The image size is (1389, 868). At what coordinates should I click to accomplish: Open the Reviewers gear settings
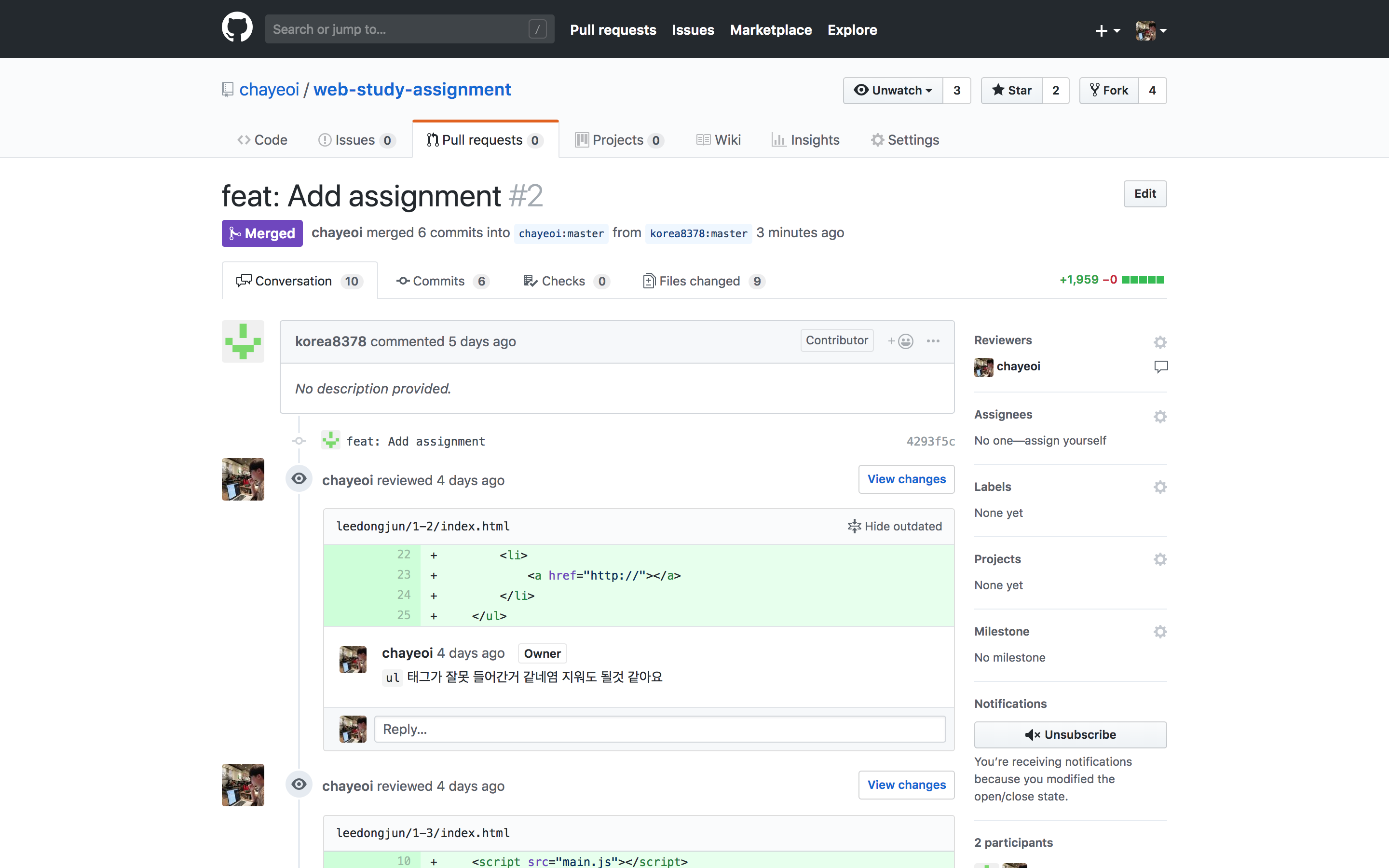pos(1160,342)
